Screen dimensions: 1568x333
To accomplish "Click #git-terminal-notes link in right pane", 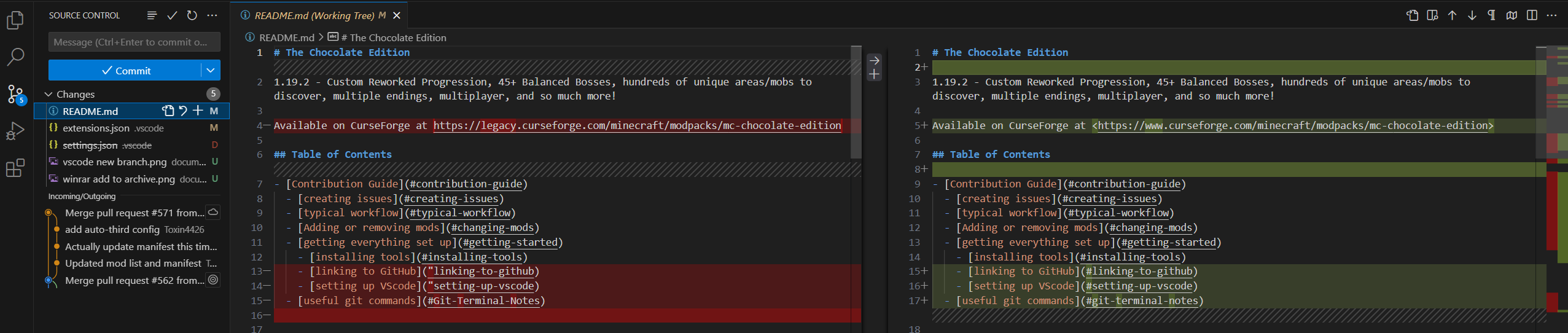I will [1142, 300].
